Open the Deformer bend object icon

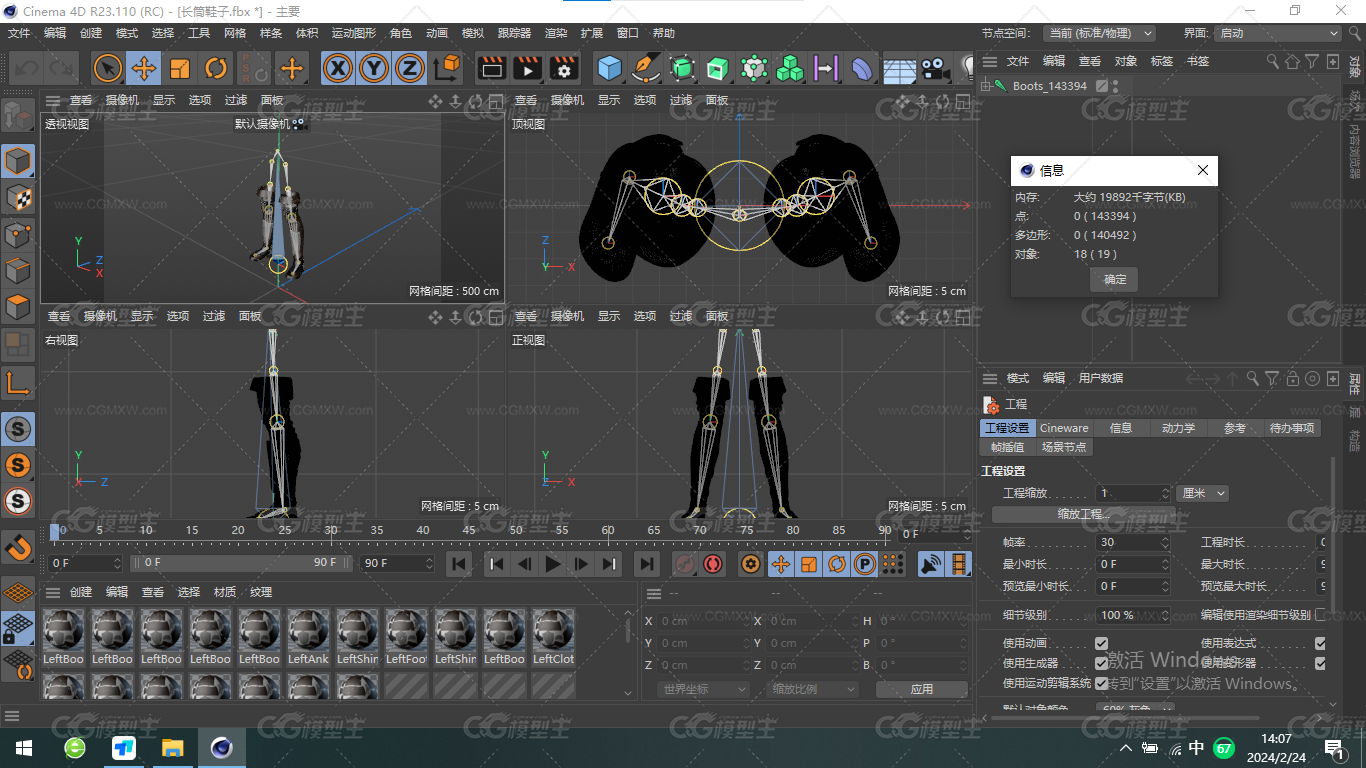[x=862, y=68]
